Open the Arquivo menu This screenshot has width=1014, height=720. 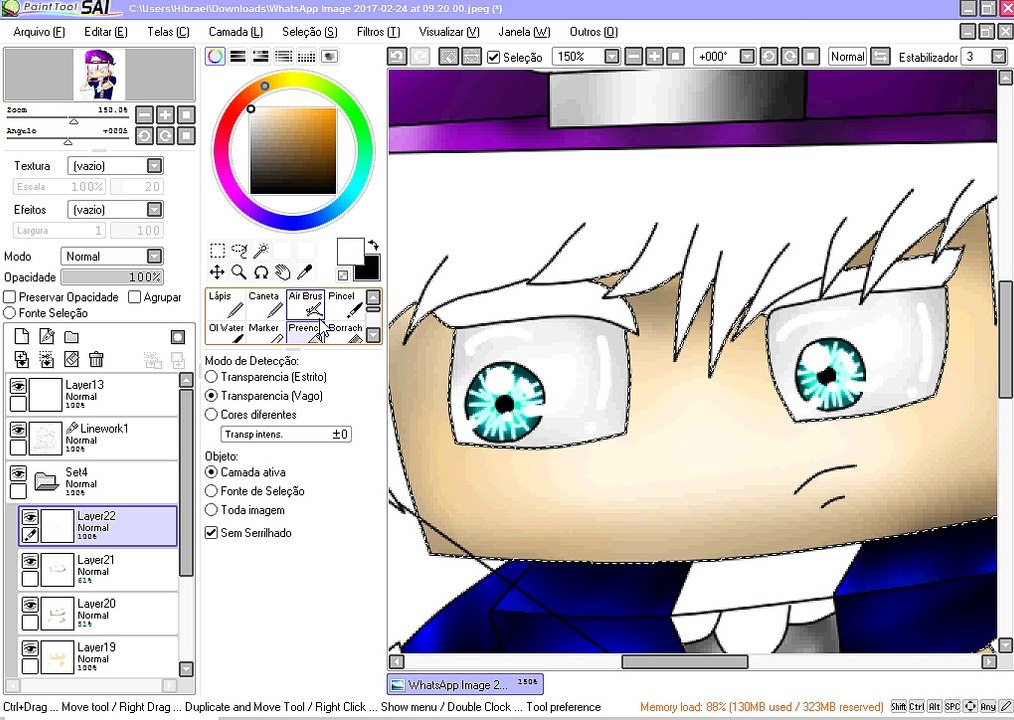(39, 32)
